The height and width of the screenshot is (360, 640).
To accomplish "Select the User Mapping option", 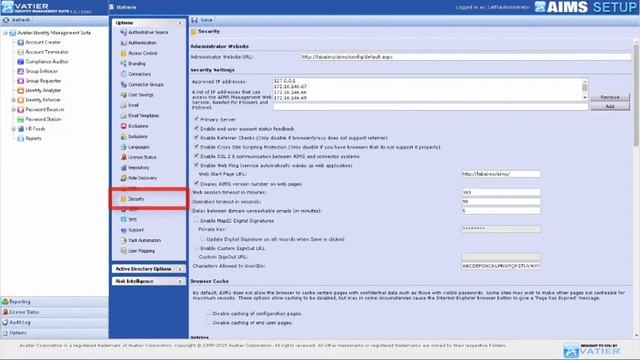I will pos(141,251).
